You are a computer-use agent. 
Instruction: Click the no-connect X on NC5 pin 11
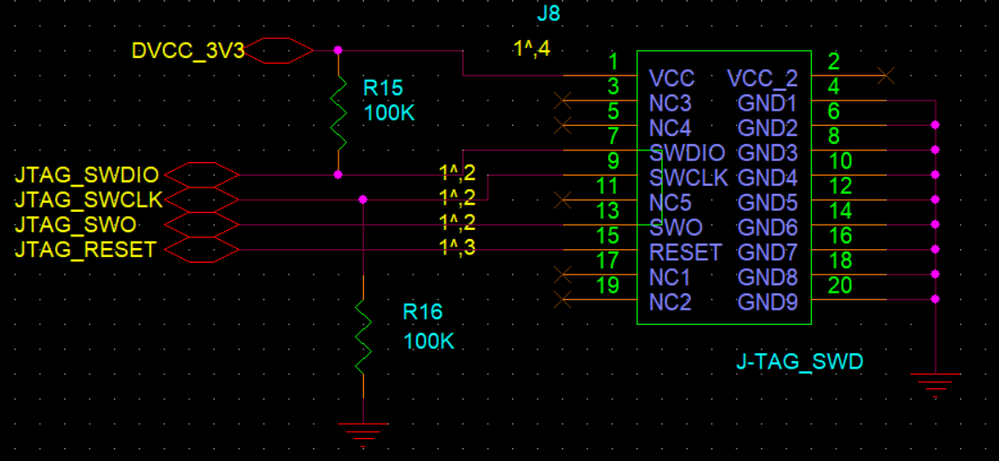click(562, 201)
